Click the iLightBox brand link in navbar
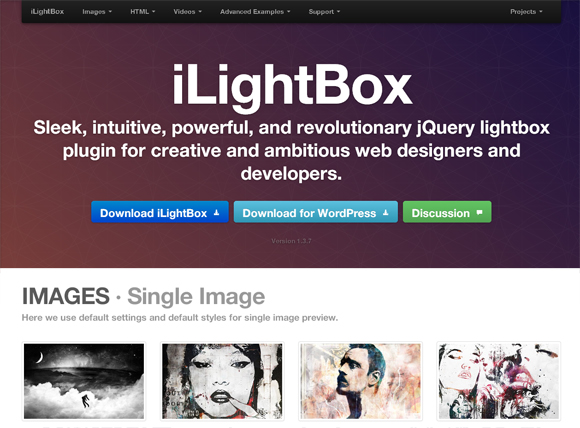Image resolution: width=580 pixels, height=428 pixels. click(x=47, y=12)
